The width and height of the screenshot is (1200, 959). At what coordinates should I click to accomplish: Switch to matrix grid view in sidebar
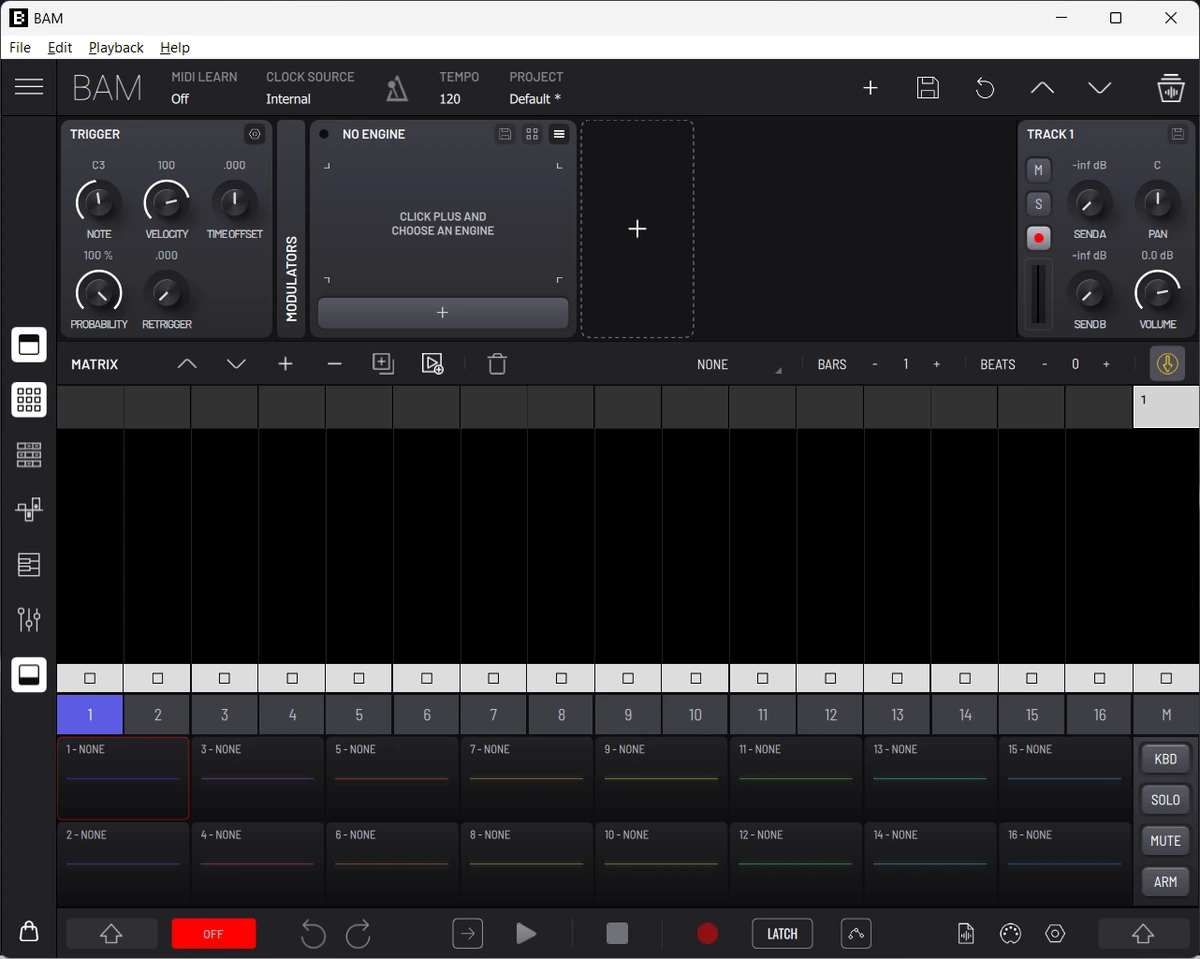(29, 400)
